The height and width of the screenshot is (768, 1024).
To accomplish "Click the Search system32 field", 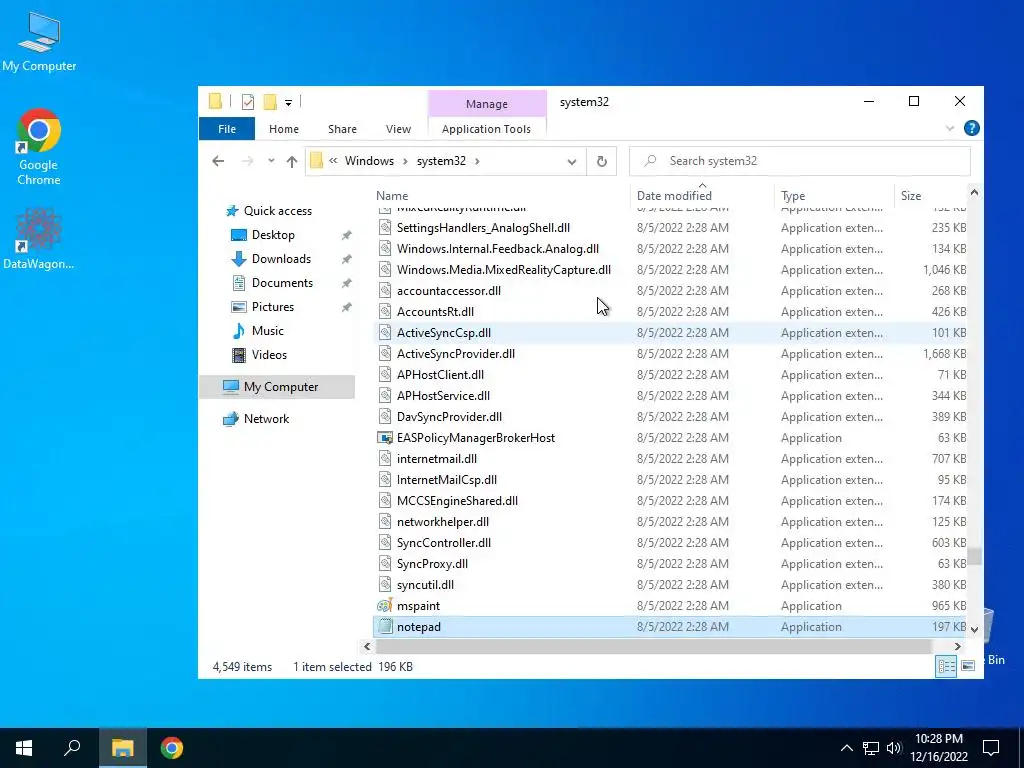I will click(799, 161).
